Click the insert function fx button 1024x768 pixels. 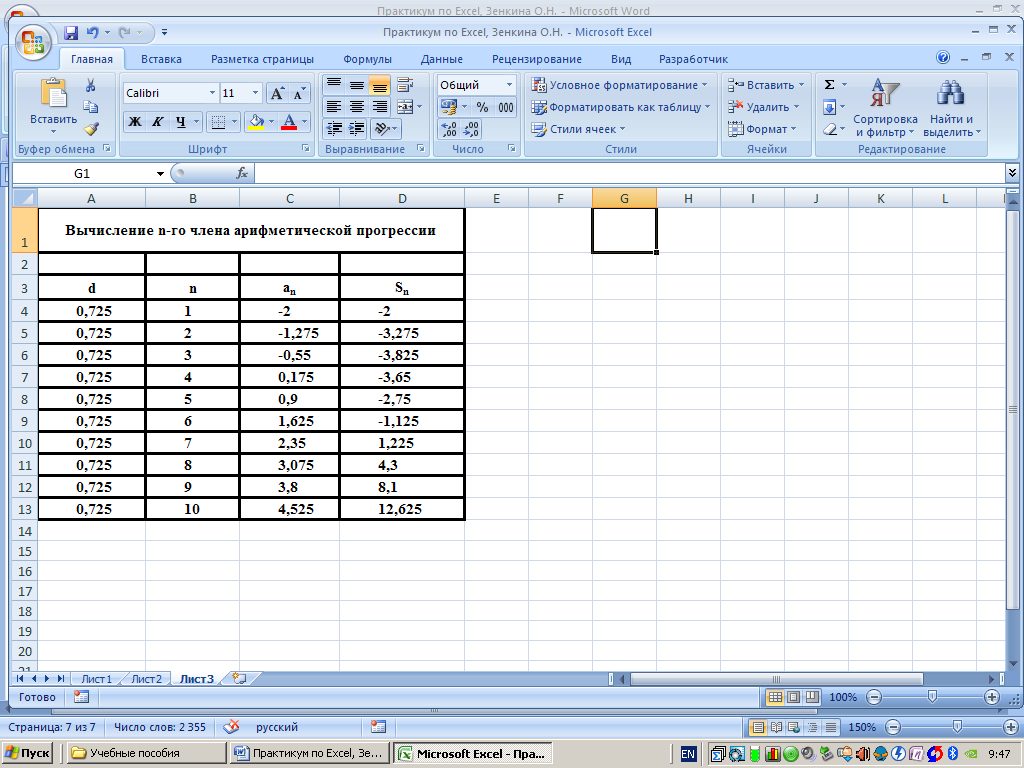click(242, 174)
